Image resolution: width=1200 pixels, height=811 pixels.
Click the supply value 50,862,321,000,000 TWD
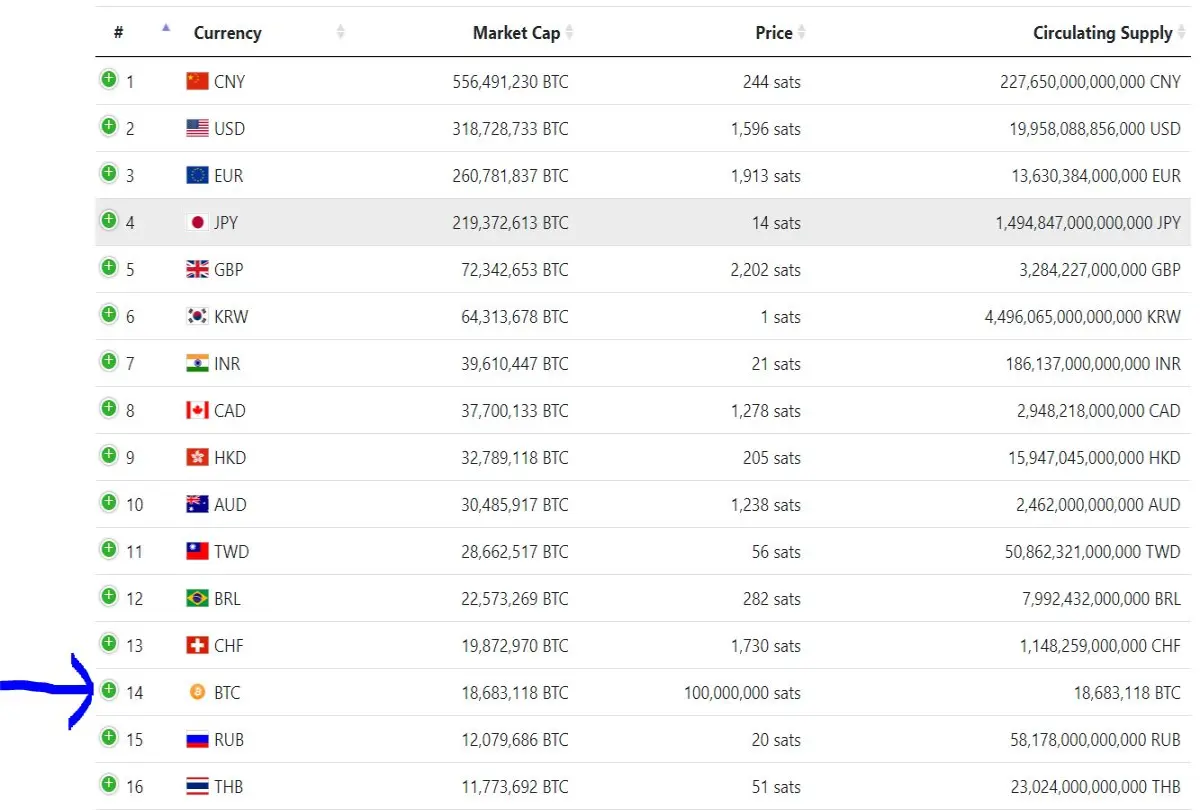click(1095, 552)
